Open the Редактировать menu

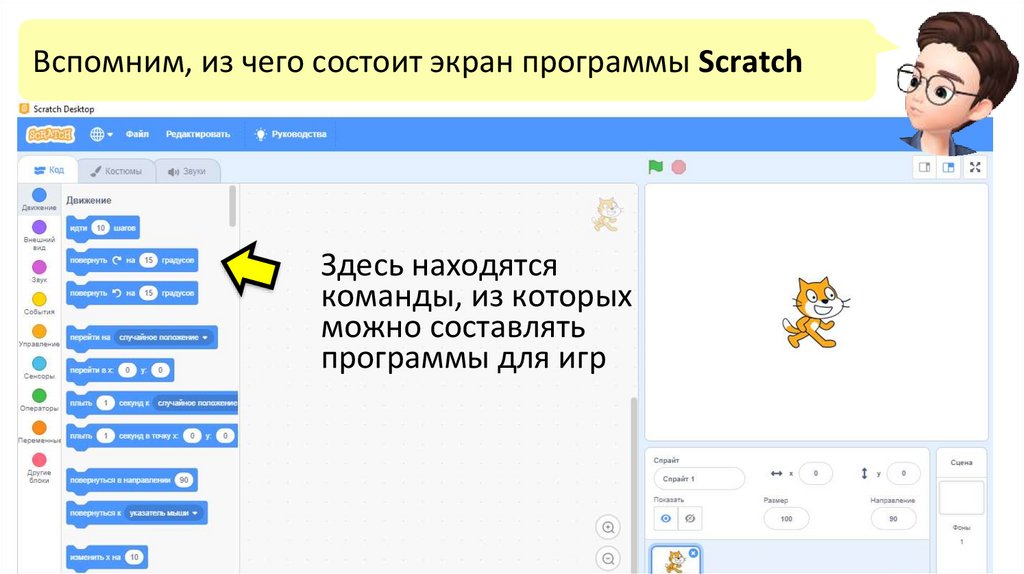coord(198,134)
